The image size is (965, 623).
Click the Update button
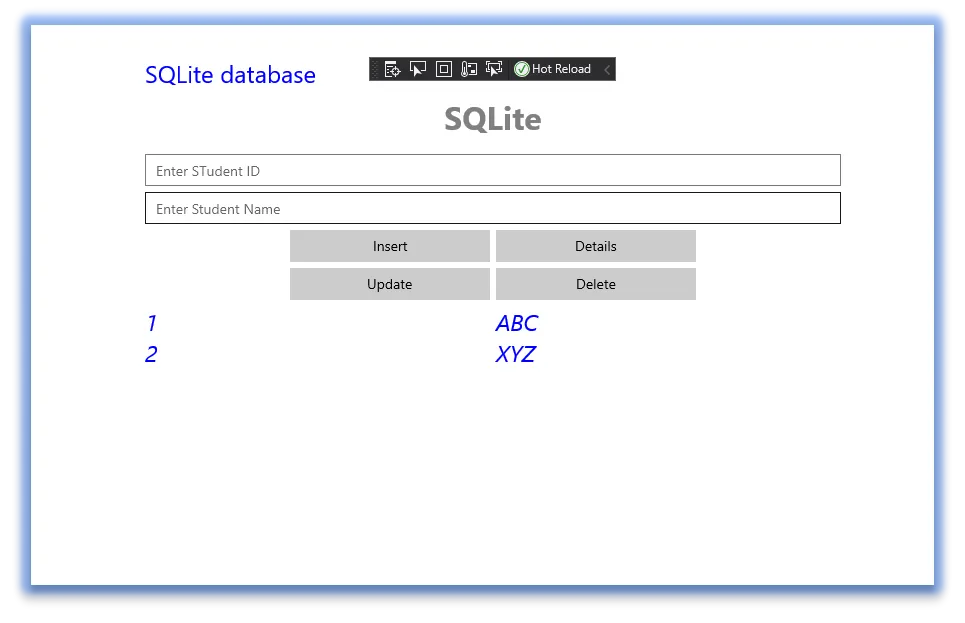390,284
